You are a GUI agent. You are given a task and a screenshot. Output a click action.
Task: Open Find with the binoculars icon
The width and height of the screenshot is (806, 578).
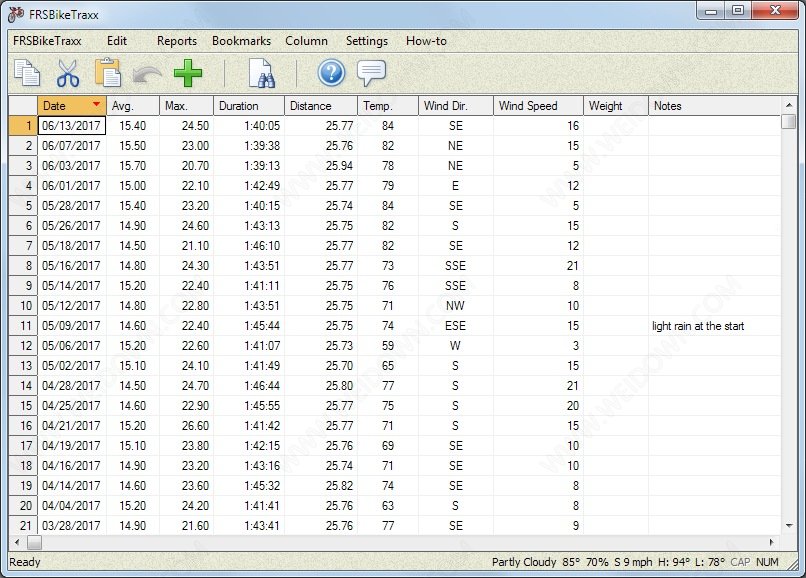click(261, 74)
